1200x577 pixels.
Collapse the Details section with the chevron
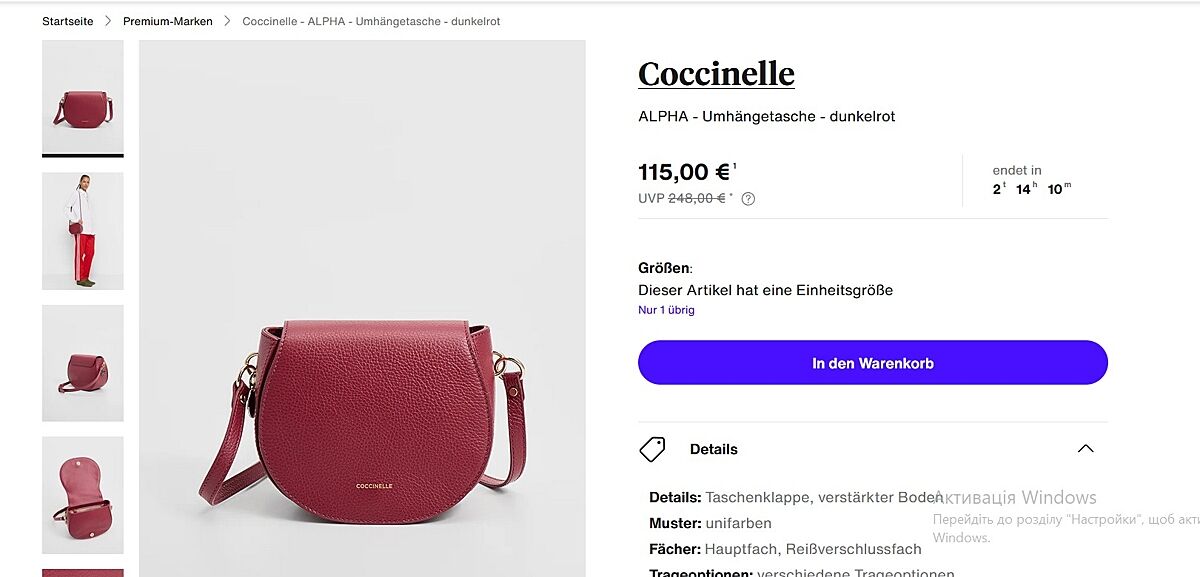[1085, 449]
